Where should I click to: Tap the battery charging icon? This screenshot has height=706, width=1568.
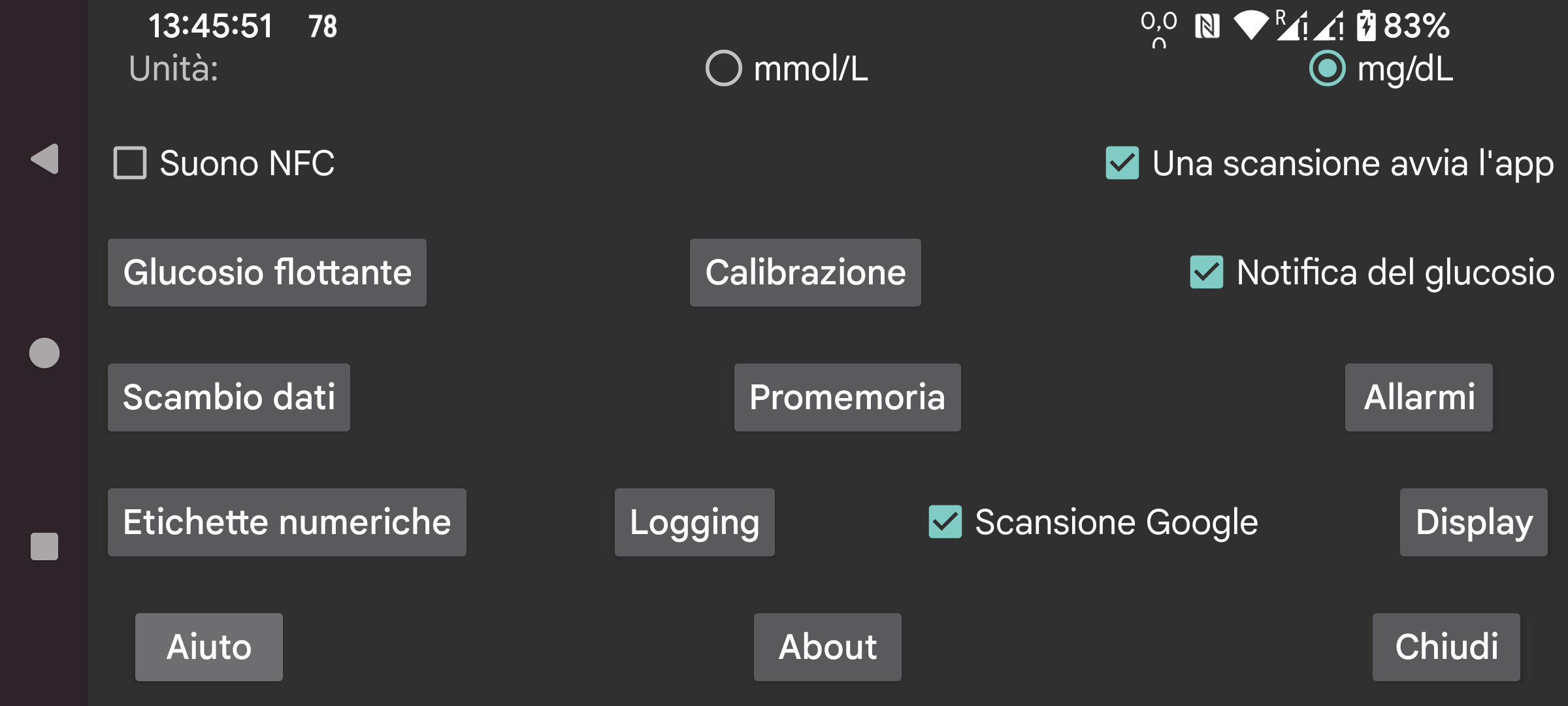point(1366,26)
